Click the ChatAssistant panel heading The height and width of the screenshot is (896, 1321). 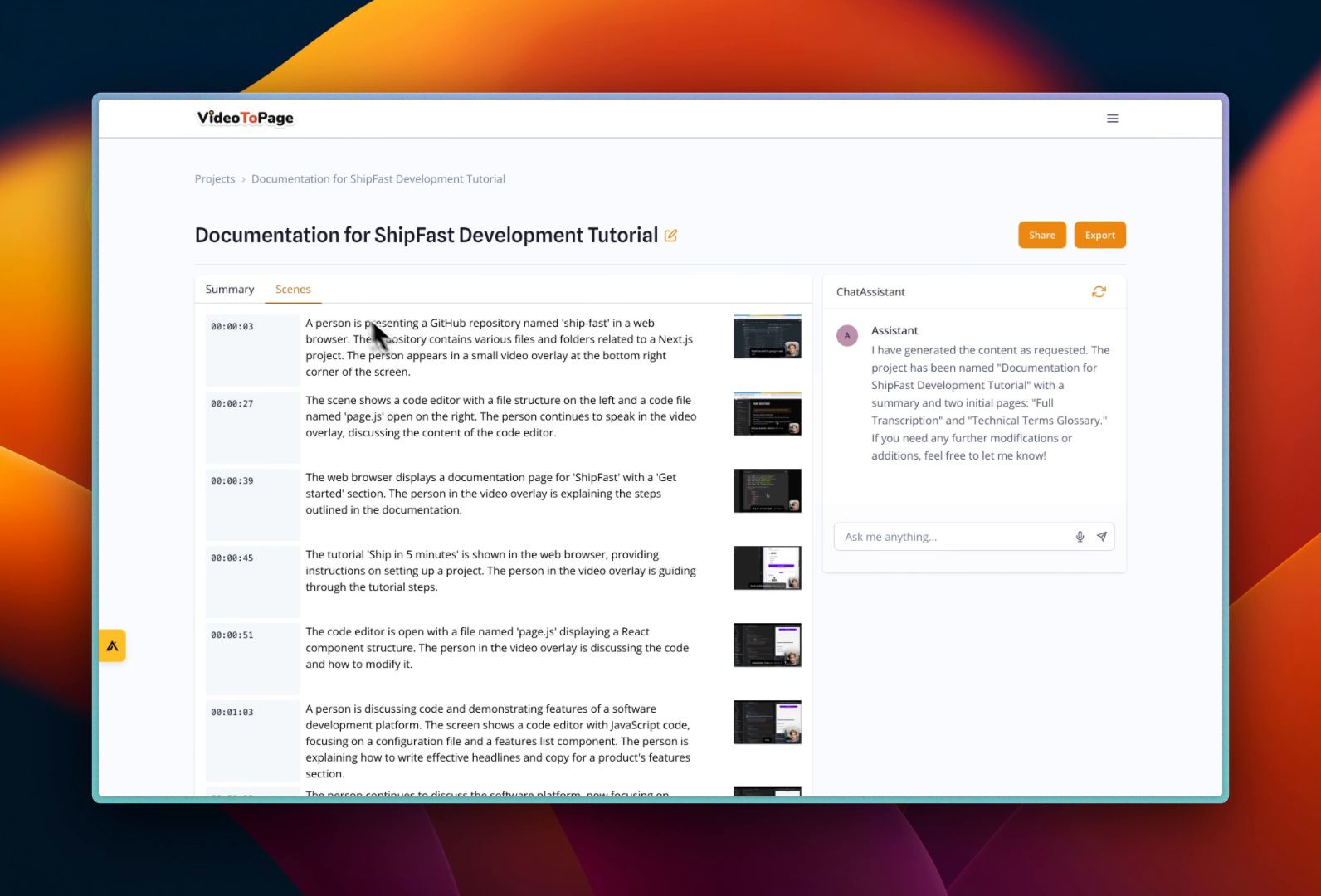point(870,292)
